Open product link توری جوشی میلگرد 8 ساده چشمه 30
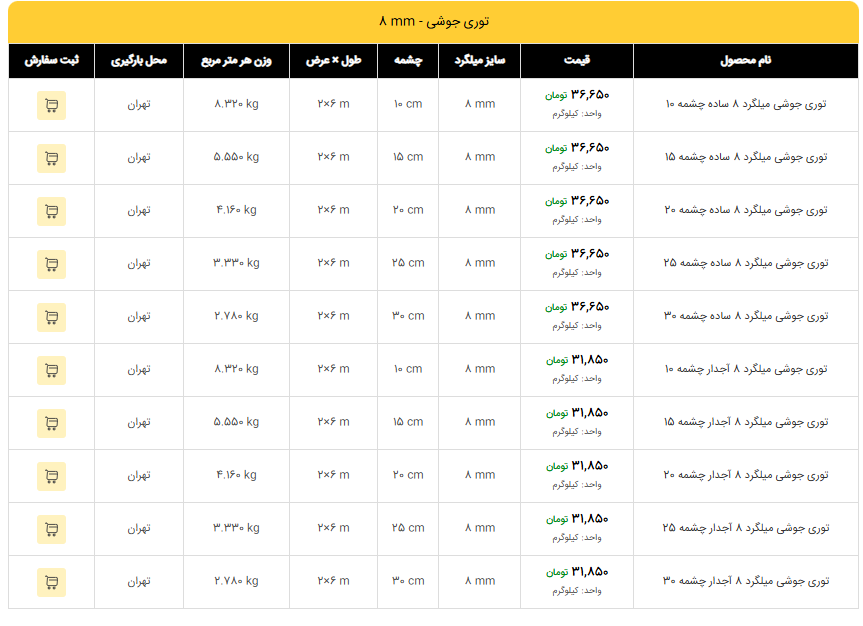 [746, 316]
